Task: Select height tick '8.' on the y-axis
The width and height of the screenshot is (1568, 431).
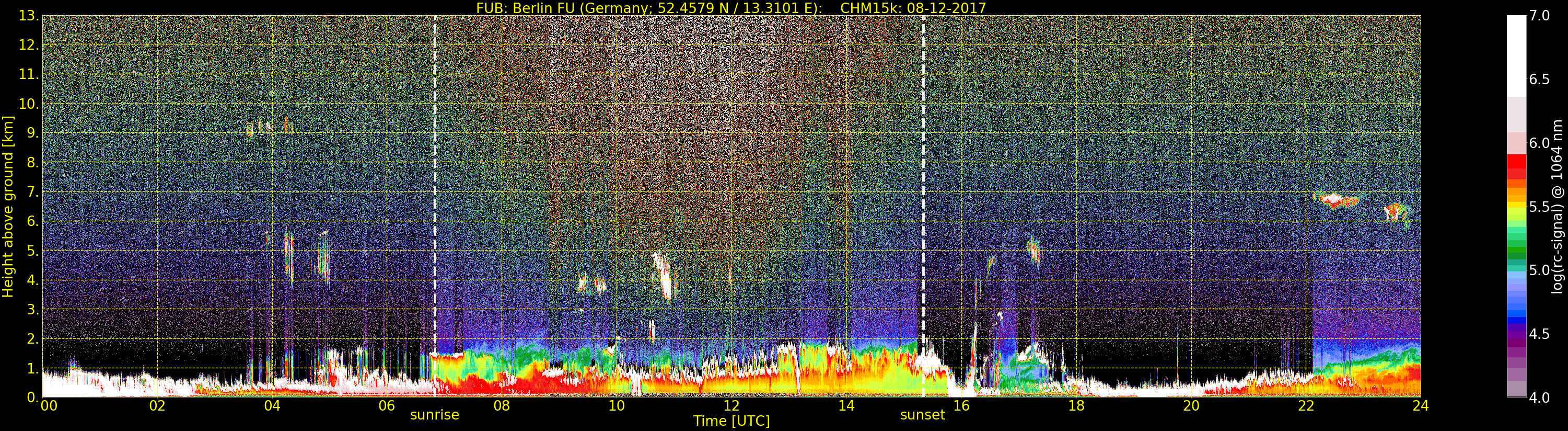Action: point(33,163)
